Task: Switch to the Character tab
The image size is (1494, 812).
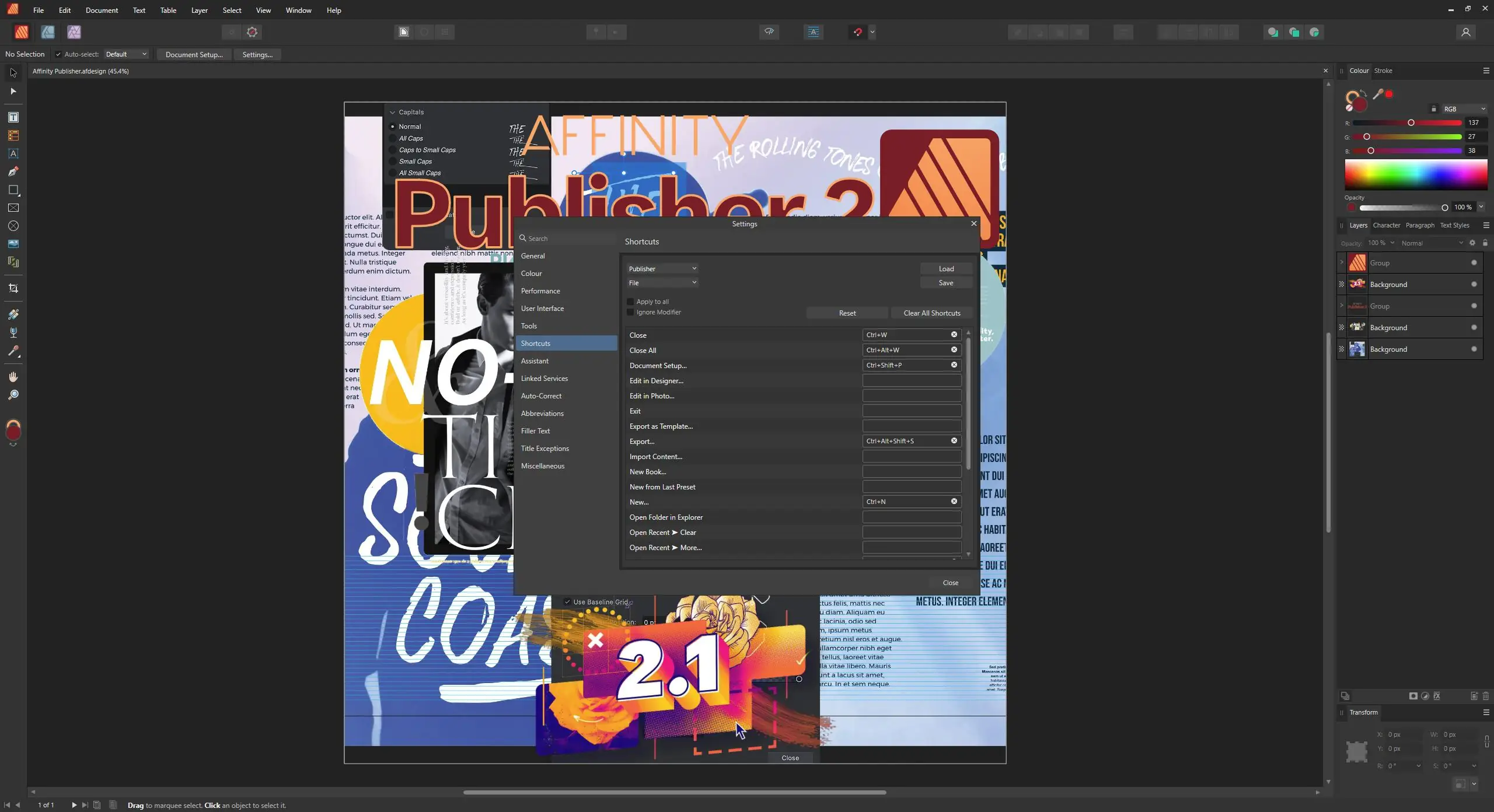Action: (1386, 225)
